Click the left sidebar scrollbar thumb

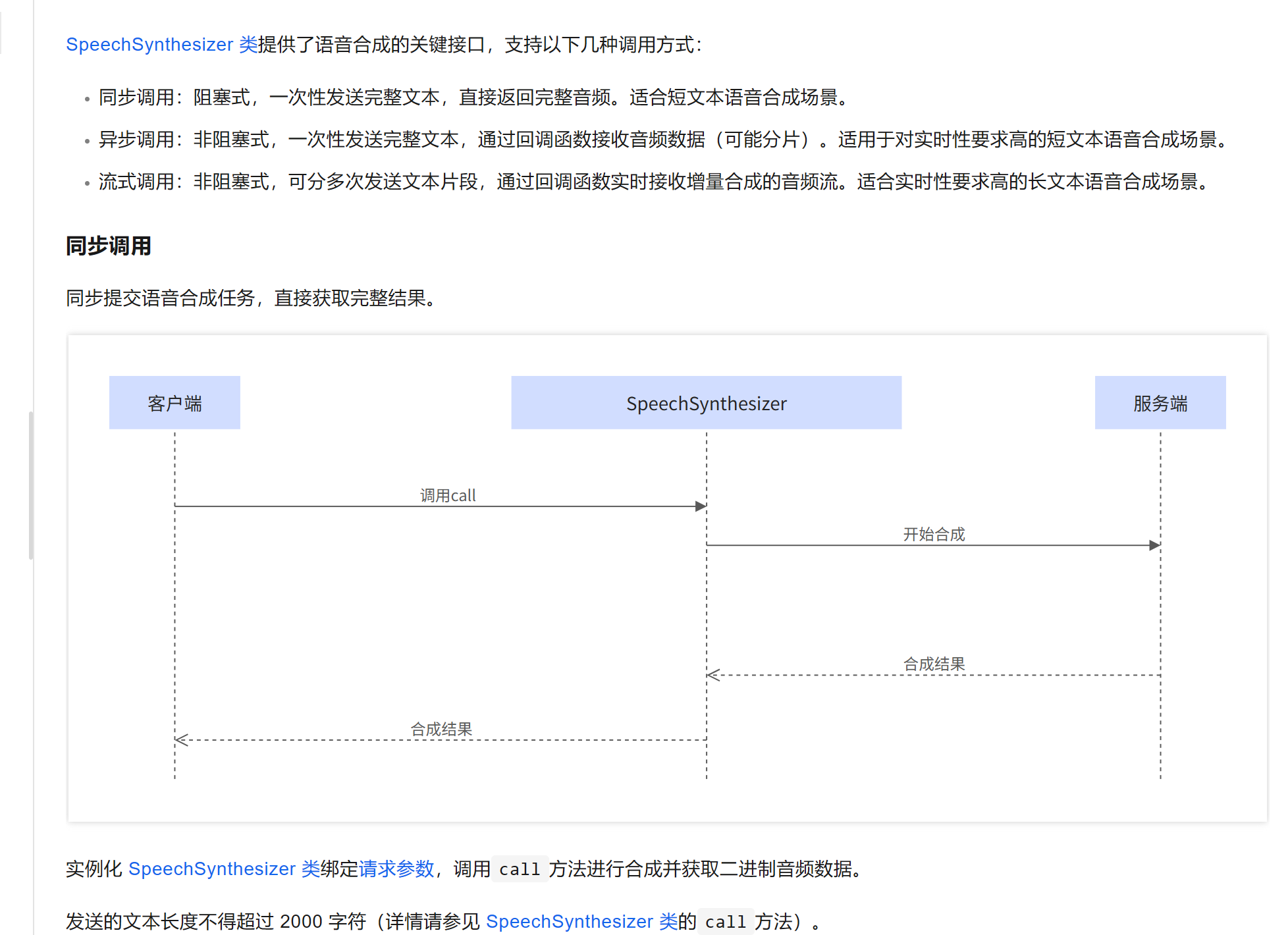pyautogui.click(x=31, y=485)
